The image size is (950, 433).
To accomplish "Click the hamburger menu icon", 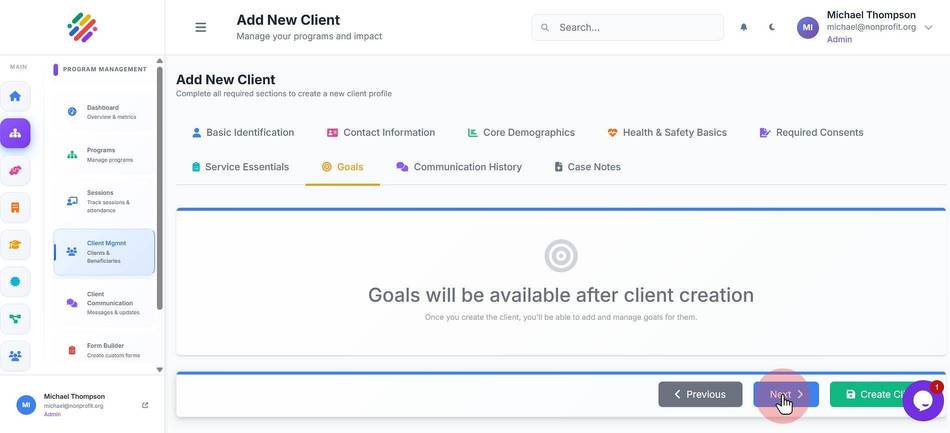I will pyautogui.click(x=201, y=27).
